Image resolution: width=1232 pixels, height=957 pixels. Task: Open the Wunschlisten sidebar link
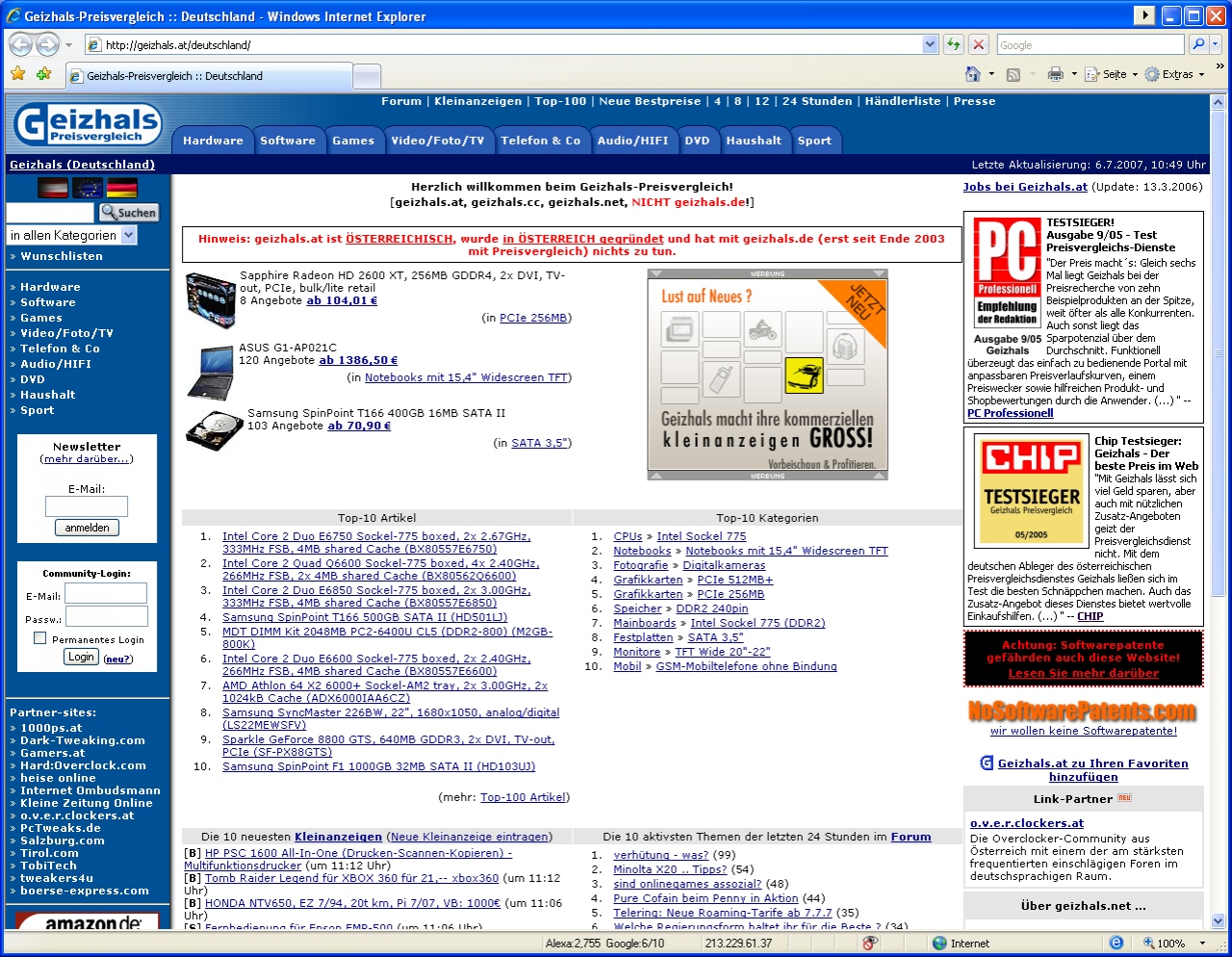[x=62, y=256]
